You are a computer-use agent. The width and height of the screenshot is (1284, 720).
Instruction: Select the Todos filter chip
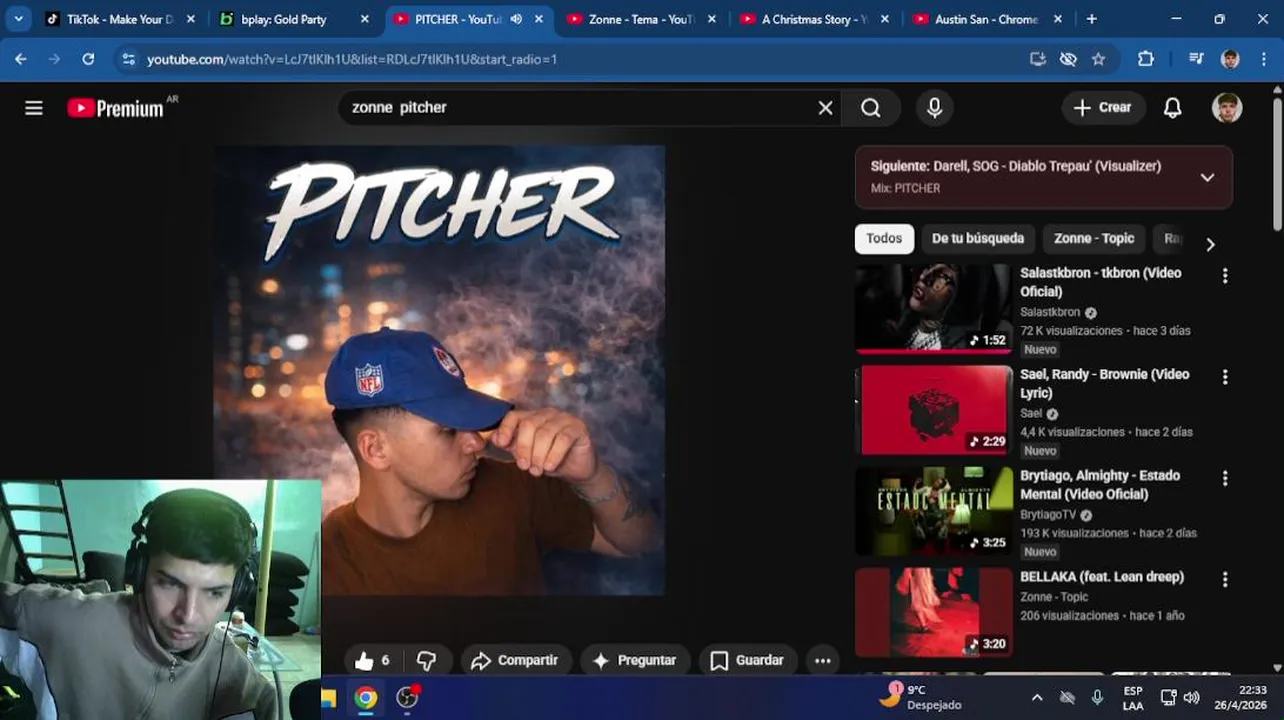pyautogui.click(x=884, y=239)
